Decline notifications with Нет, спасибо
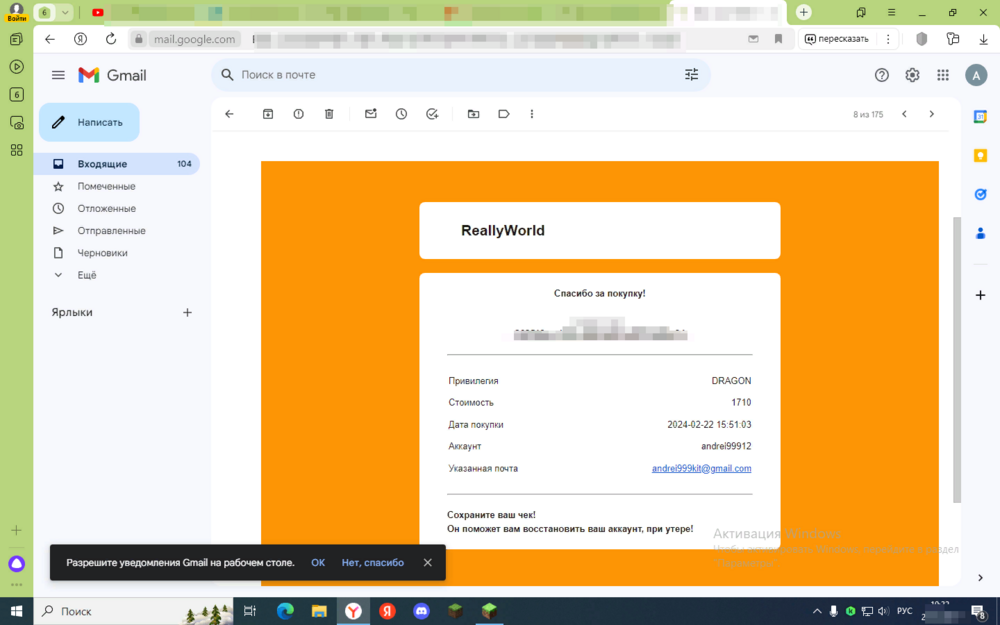Image resolution: width=1000 pixels, height=625 pixels. coord(372,562)
